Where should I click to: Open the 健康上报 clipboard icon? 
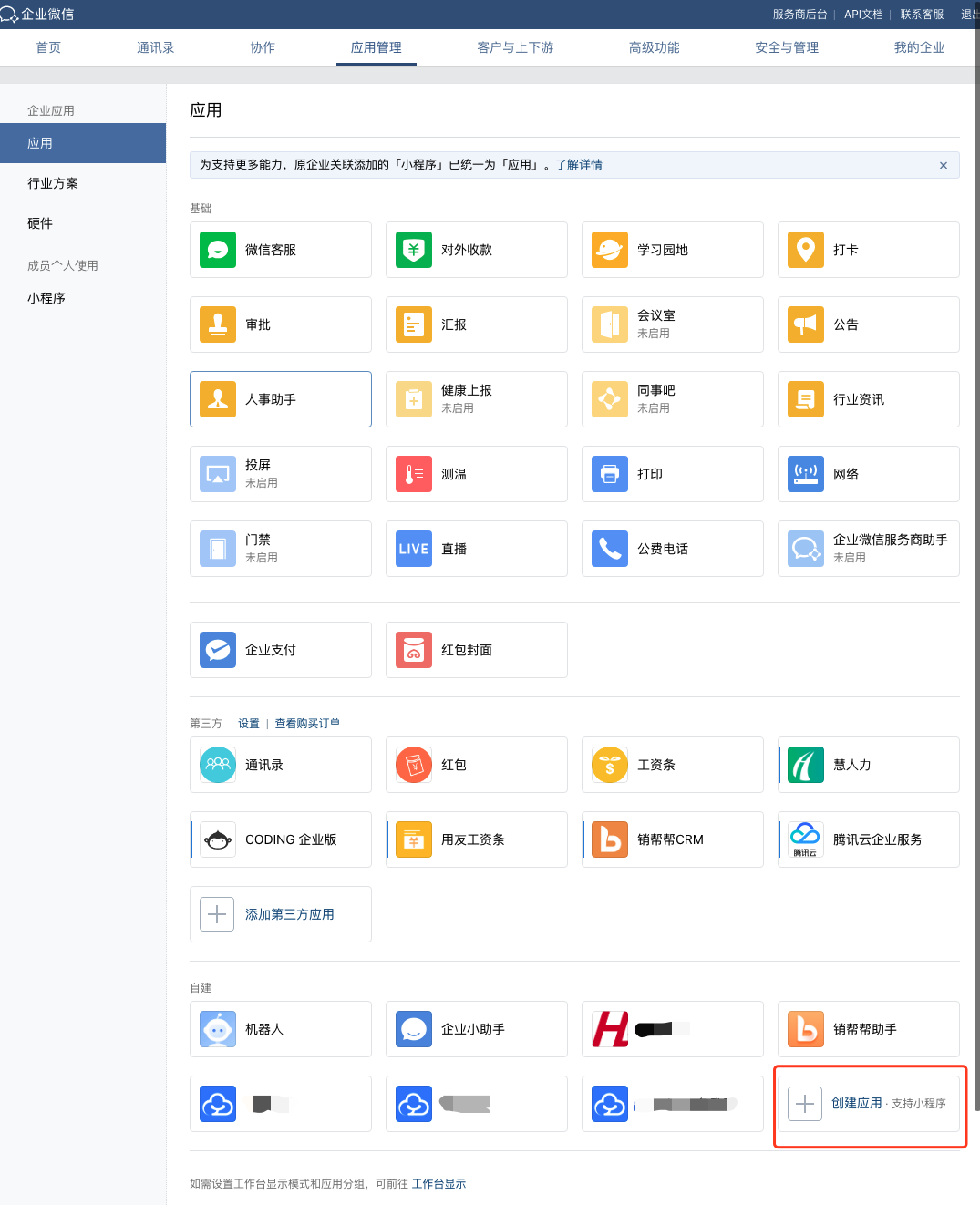[414, 399]
